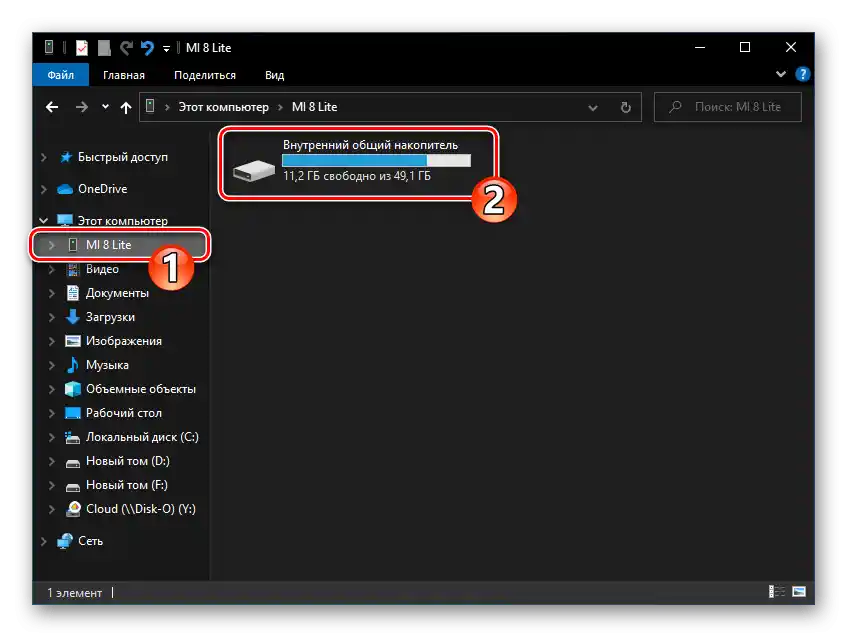
Task: Open the Внутренний общий накопитель storage
Action: click(x=357, y=163)
